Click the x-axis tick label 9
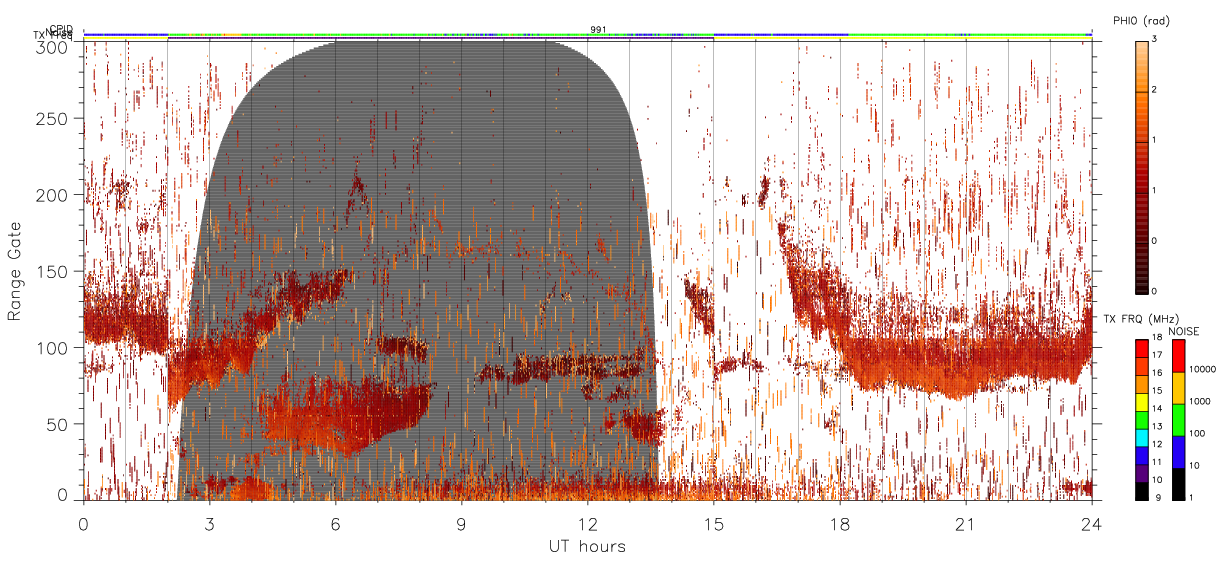The image size is (1228, 567). point(461,524)
